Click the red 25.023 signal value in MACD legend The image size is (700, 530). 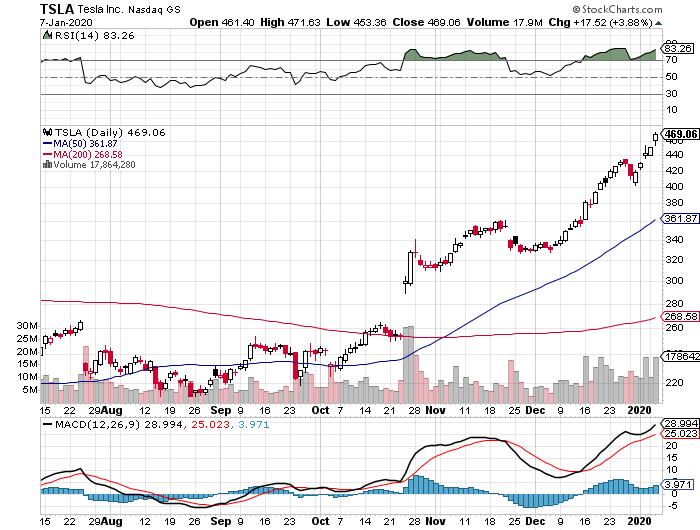pos(210,425)
